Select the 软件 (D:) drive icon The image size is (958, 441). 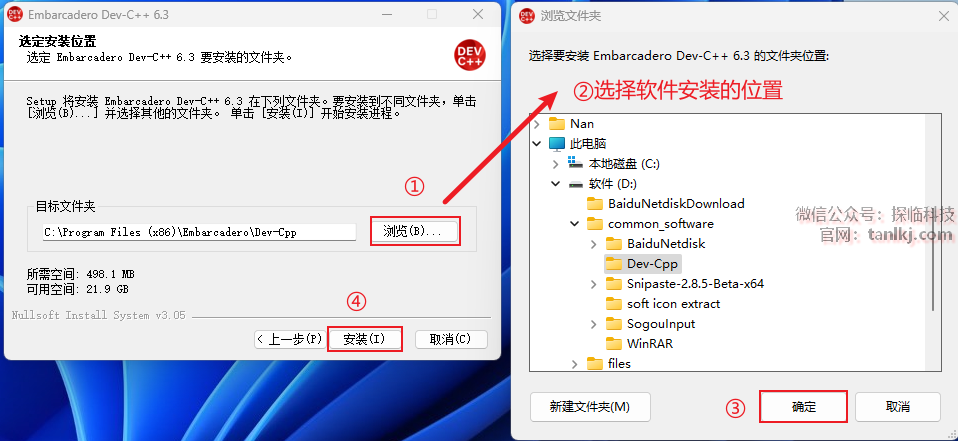tap(576, 184)
